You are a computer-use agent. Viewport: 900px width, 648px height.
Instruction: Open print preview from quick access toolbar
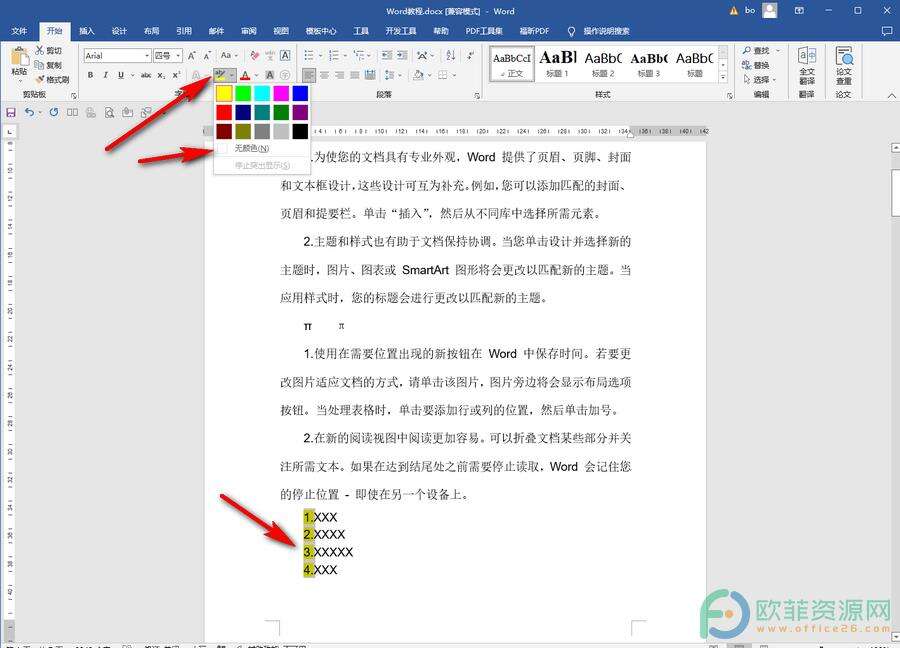[x=109, y=112]
